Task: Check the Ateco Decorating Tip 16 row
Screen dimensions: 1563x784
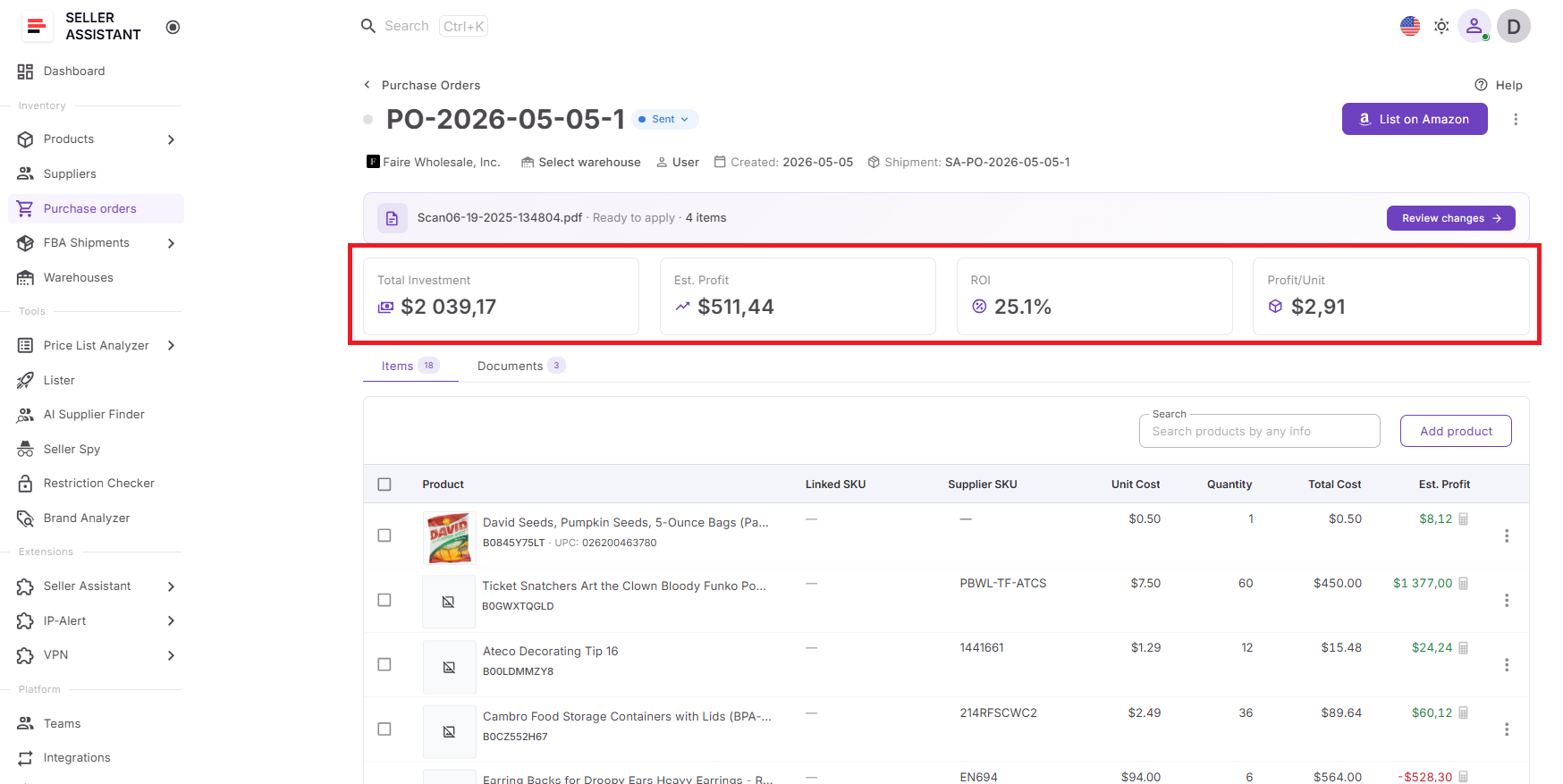Action: click(384, 664)
